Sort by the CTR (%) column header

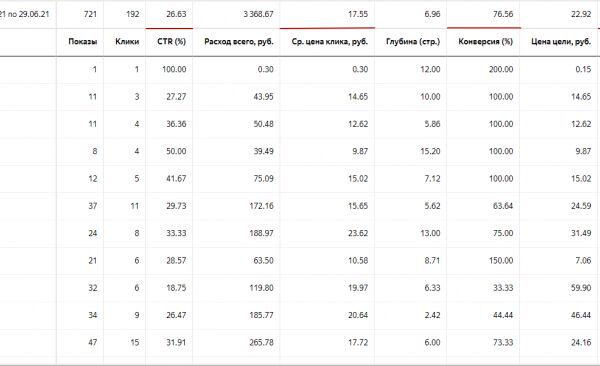pyautogui.click(x=171, y=42)
